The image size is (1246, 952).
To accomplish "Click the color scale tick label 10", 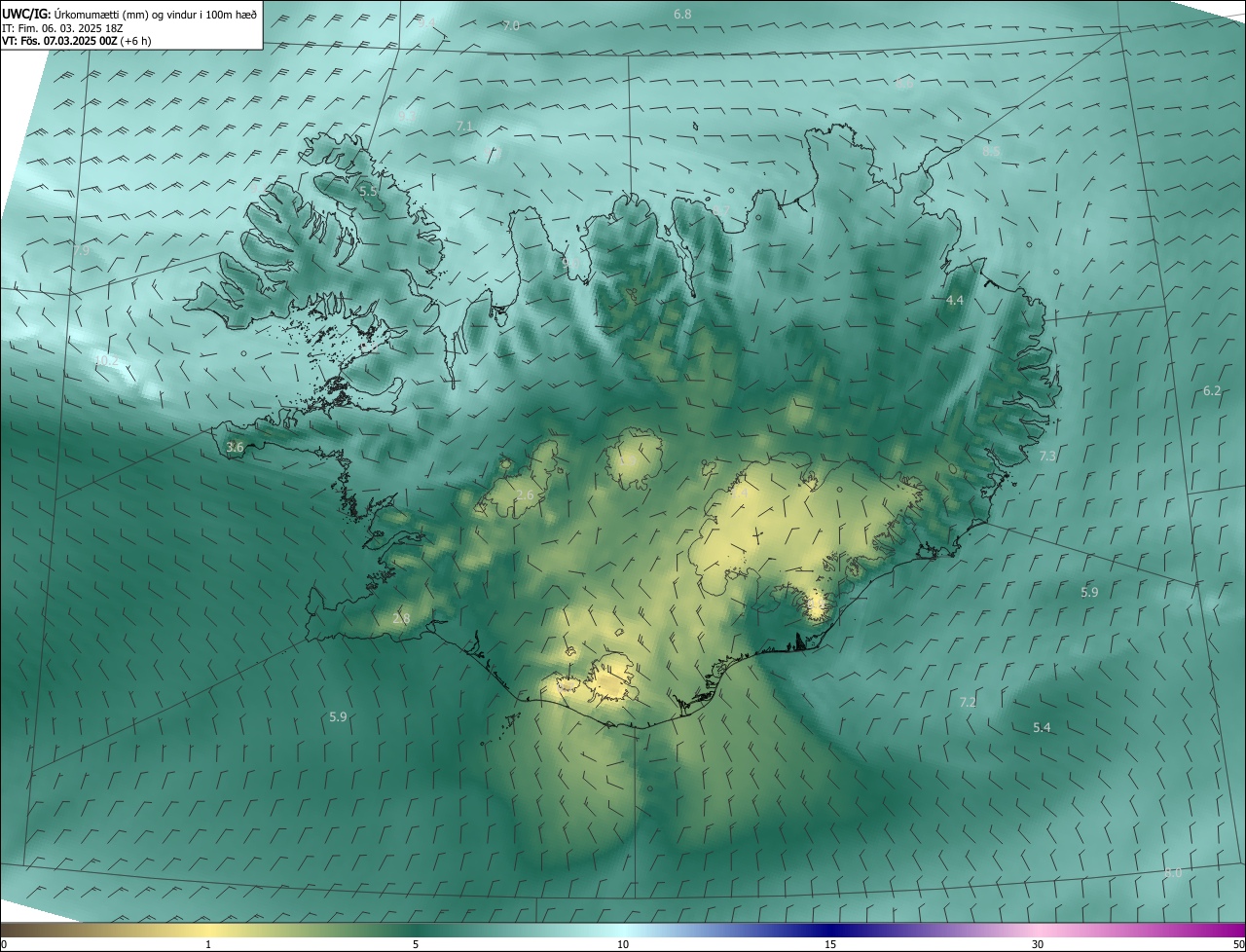I will pos(623,944).
